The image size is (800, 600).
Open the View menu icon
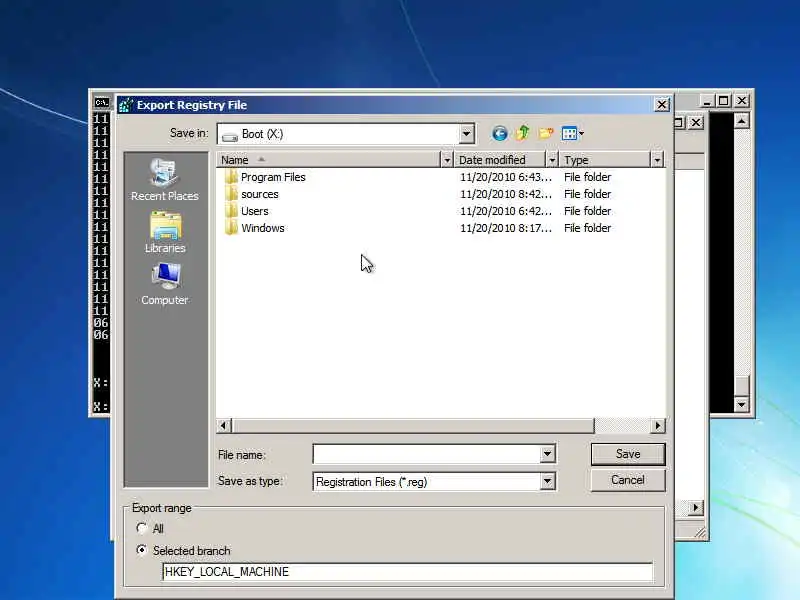pyautogui.click(x=572, y=134)
